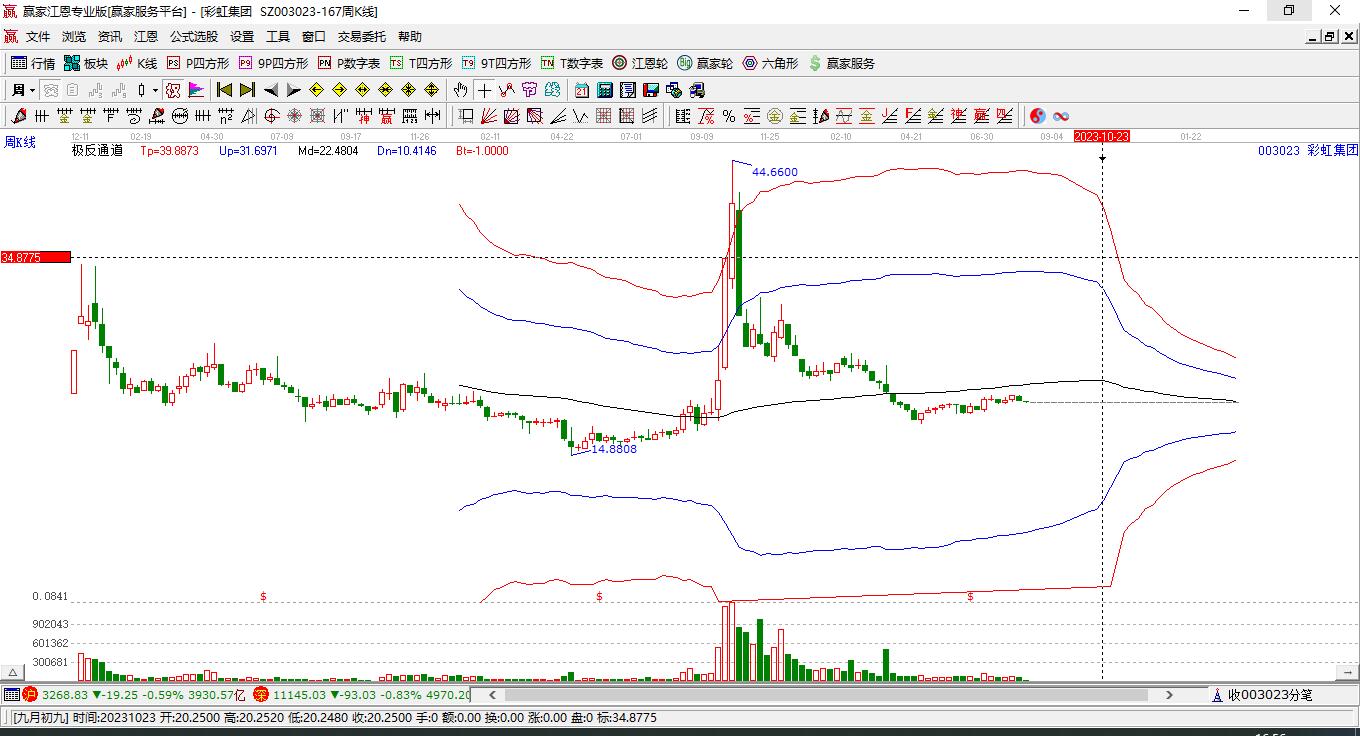This screenshot has height=736, width=1360.
Task: Open the 六角形 hexagon tool
Action: click(x=770, y=63)
